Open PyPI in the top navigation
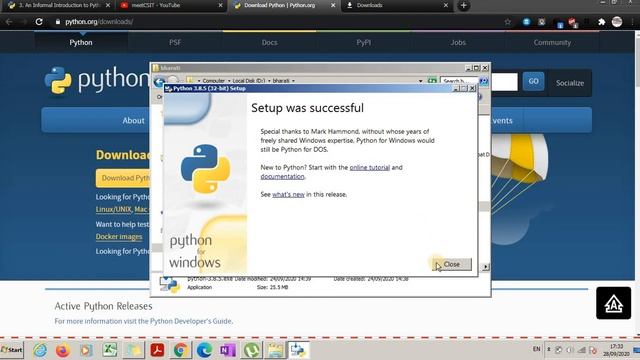 pos(364,42)
